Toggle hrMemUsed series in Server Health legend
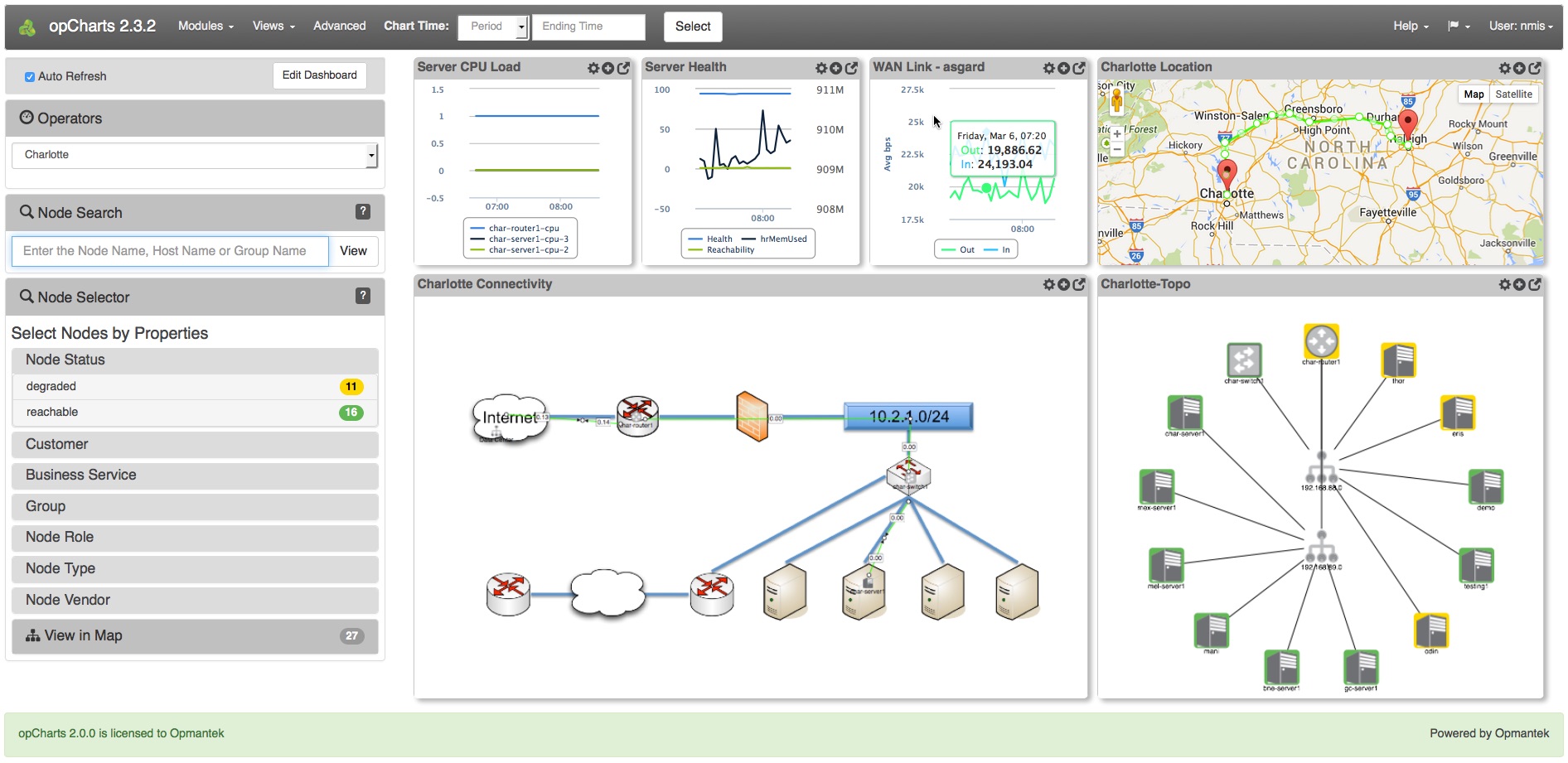This screenshot has width=1568, height=763. pyautogui.click(x=774, y=239)
